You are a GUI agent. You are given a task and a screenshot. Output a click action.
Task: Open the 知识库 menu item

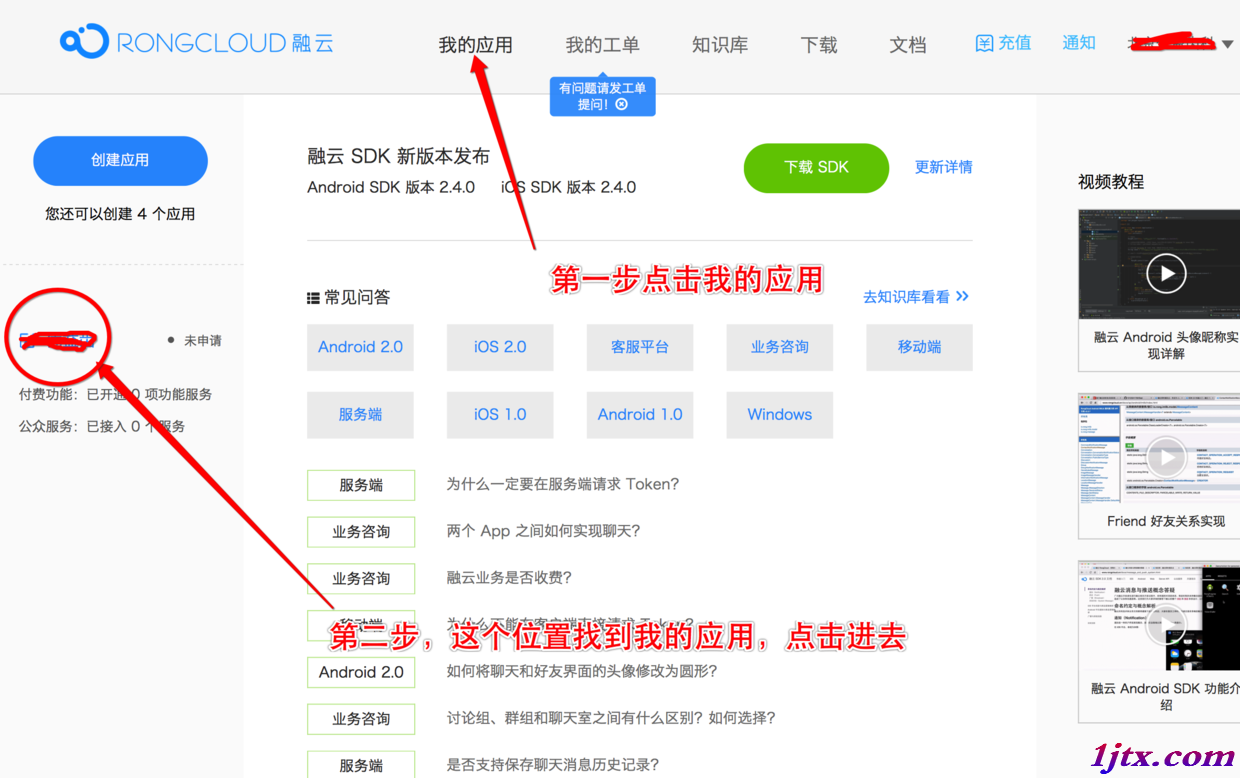pyautogui.click(x=720, y=44)
